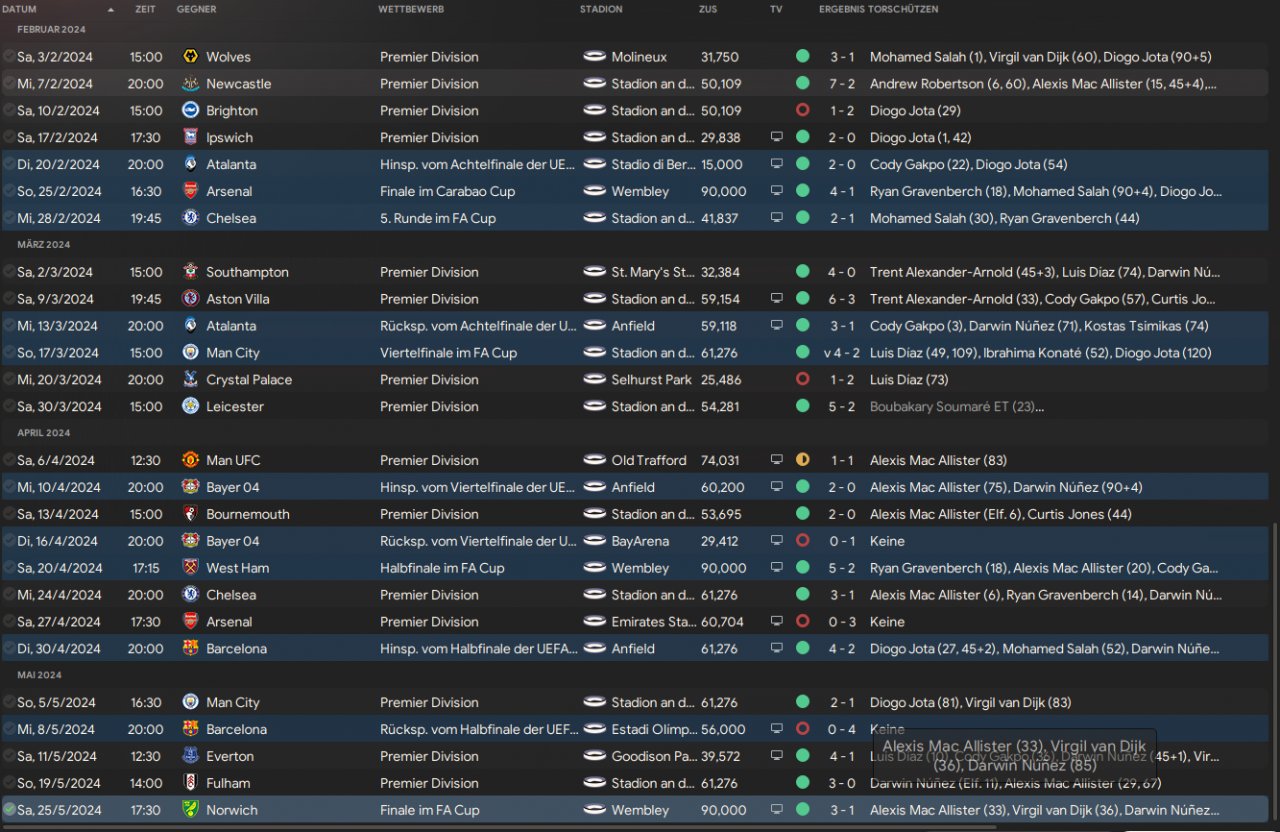
Task: Click the green win dot for Wolves
Action: click(x=802, y=57)
